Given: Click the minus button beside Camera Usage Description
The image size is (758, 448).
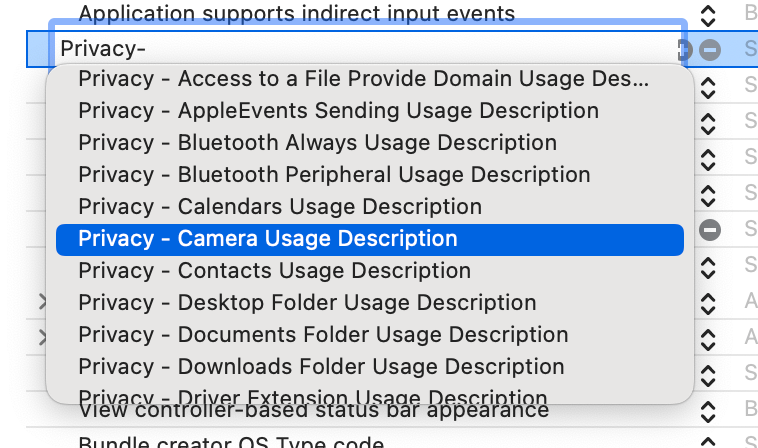Looking at the screenshot, I should pyautogui.click(x=710, y=230).
